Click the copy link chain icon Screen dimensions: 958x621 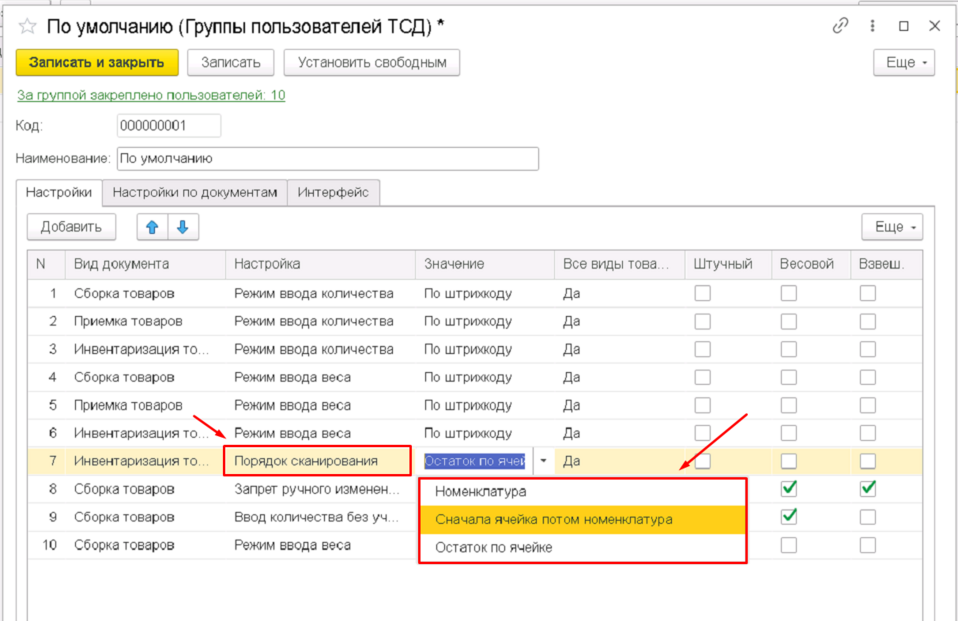point(841,27)
